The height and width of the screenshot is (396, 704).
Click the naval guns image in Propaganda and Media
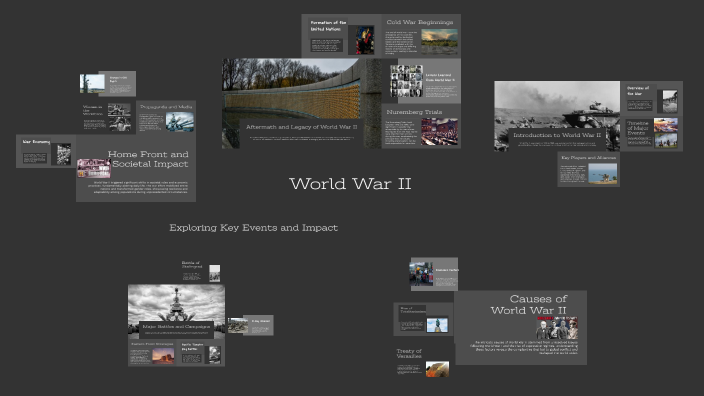tap(180, 122)
